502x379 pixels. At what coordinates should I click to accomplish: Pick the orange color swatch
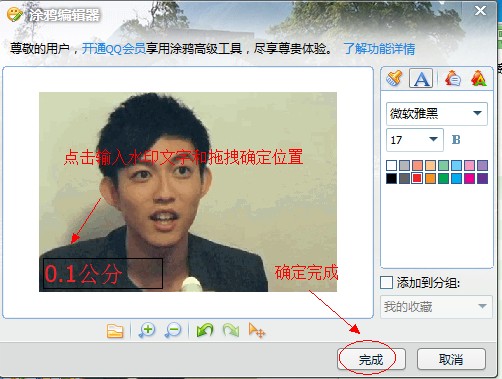click(430, 178)
